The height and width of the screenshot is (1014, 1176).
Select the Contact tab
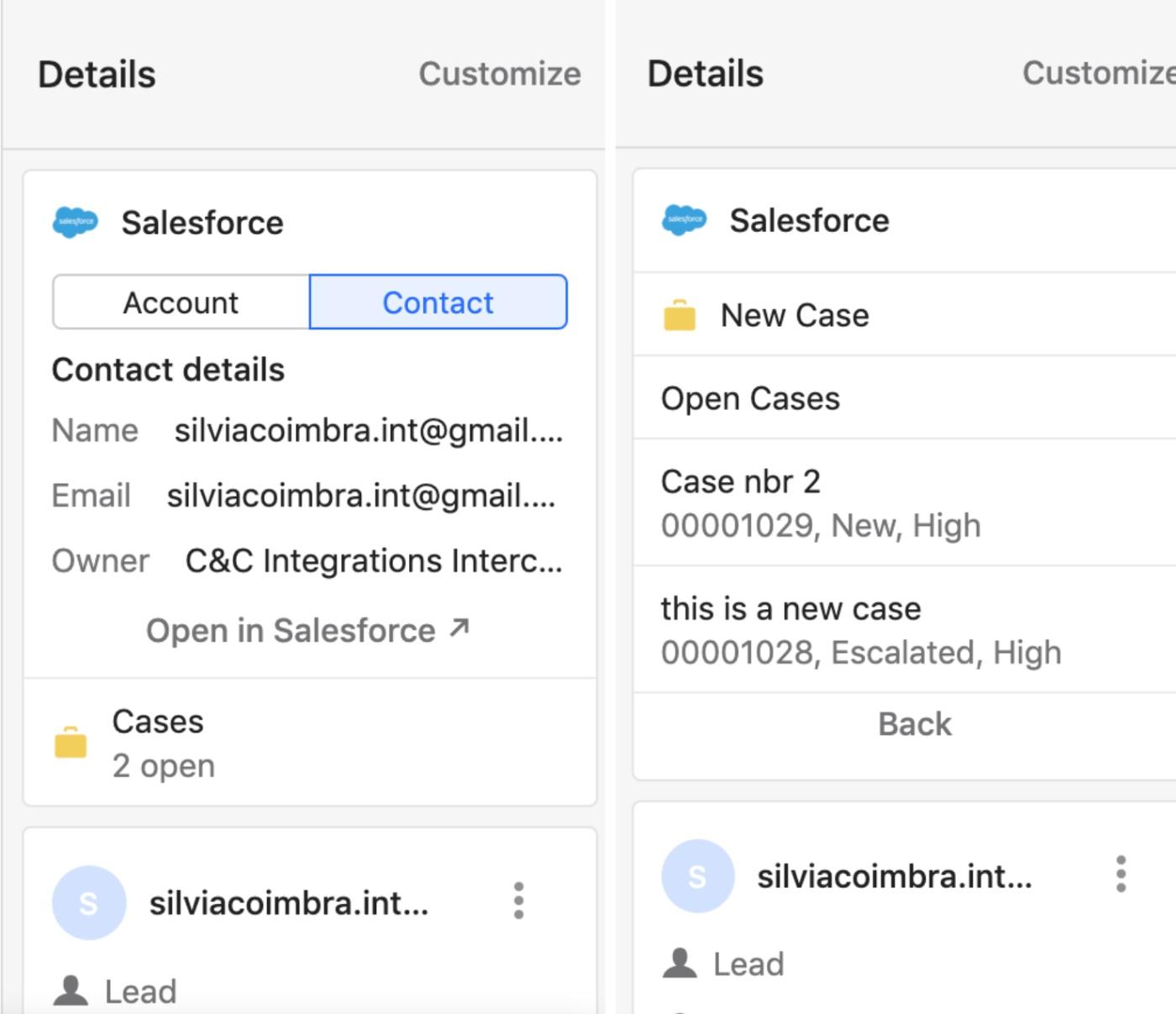coord(438,302)
